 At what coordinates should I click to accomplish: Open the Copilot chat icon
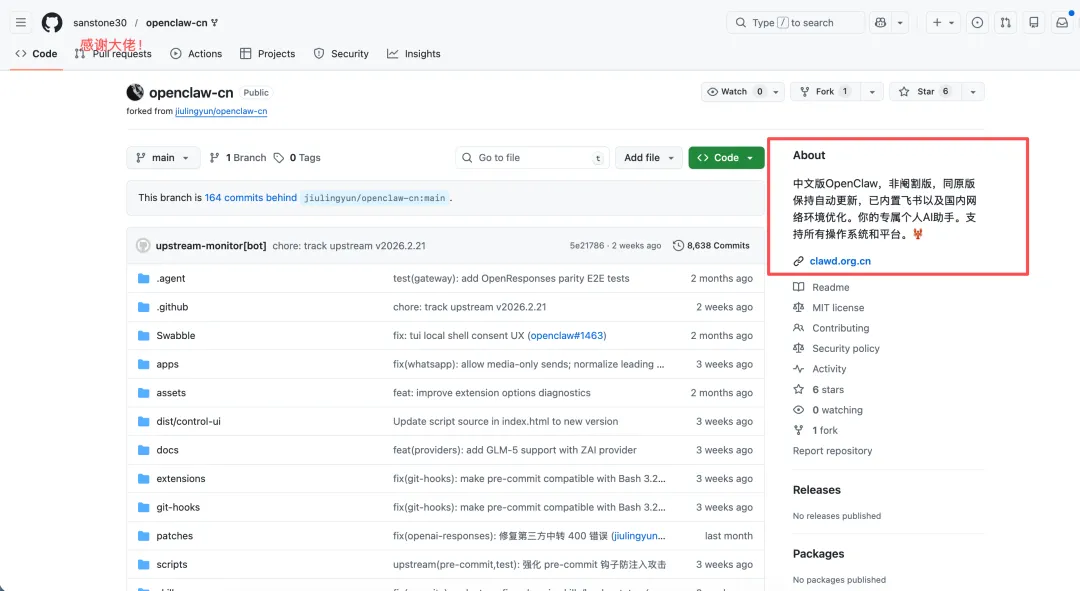pos(880,23)
